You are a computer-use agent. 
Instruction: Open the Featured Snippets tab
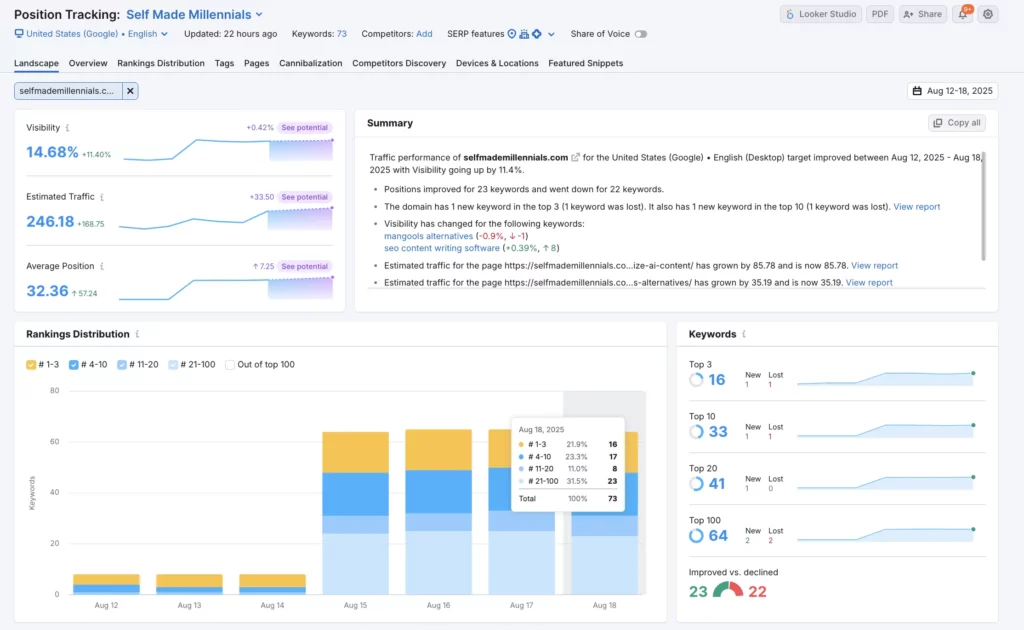[586, 62]
